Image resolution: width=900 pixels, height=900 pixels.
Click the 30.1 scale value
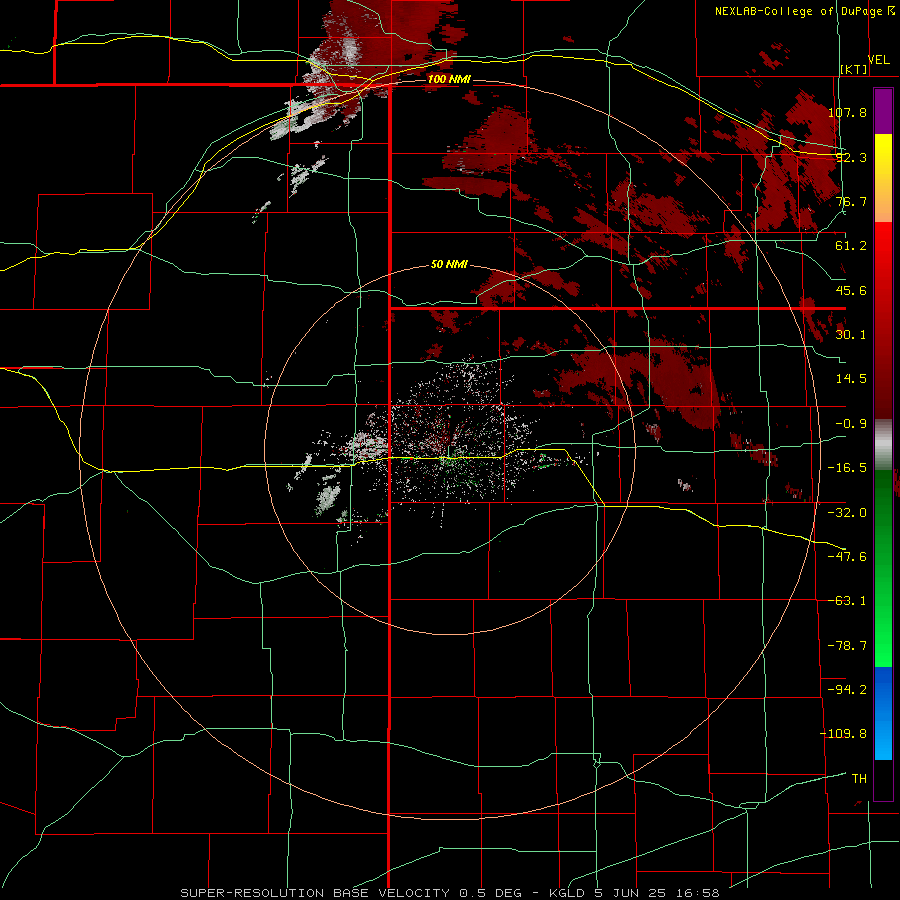click(x=851, y=335)
